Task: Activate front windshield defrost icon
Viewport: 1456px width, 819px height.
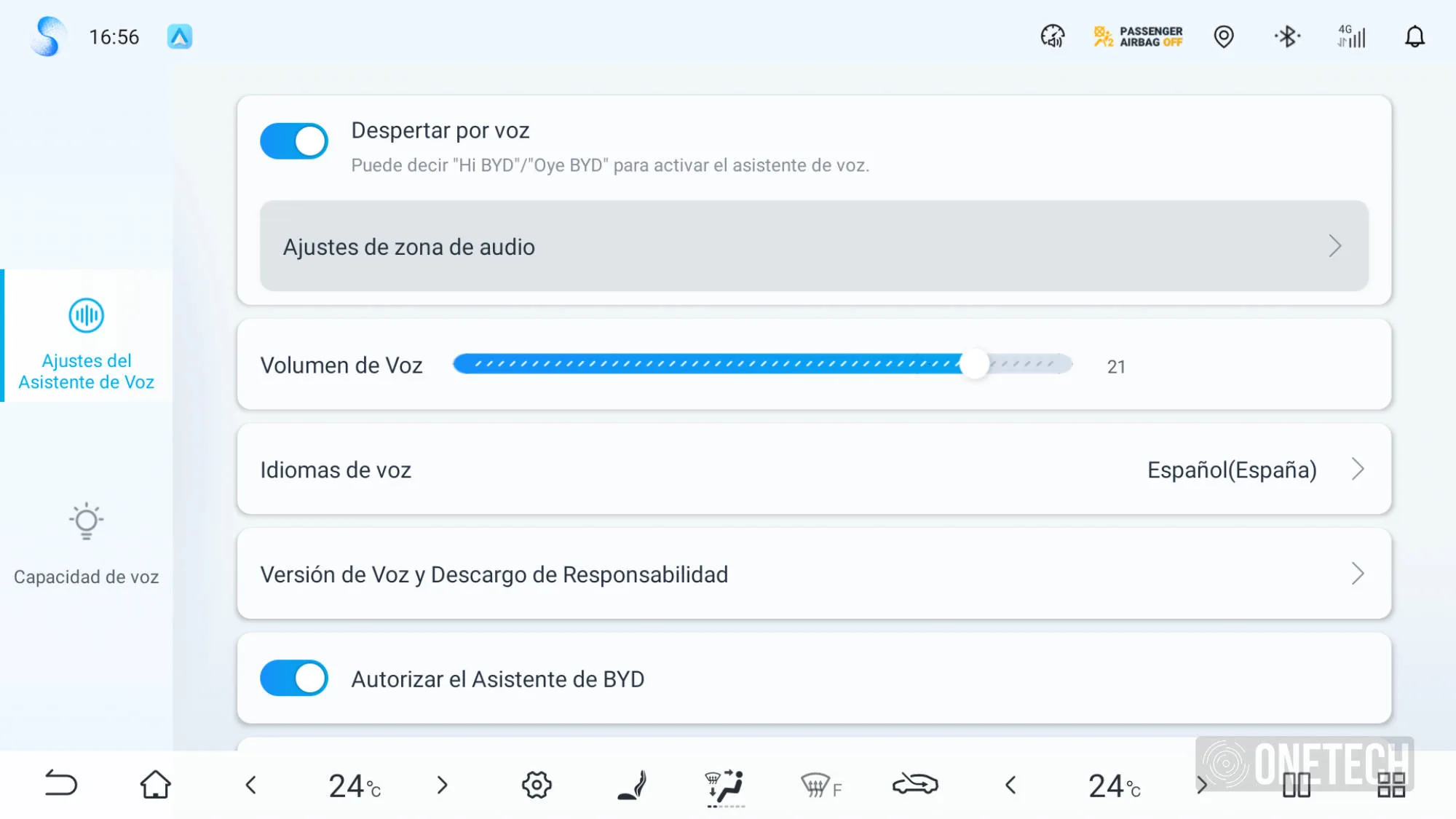Action: (820, 786)
